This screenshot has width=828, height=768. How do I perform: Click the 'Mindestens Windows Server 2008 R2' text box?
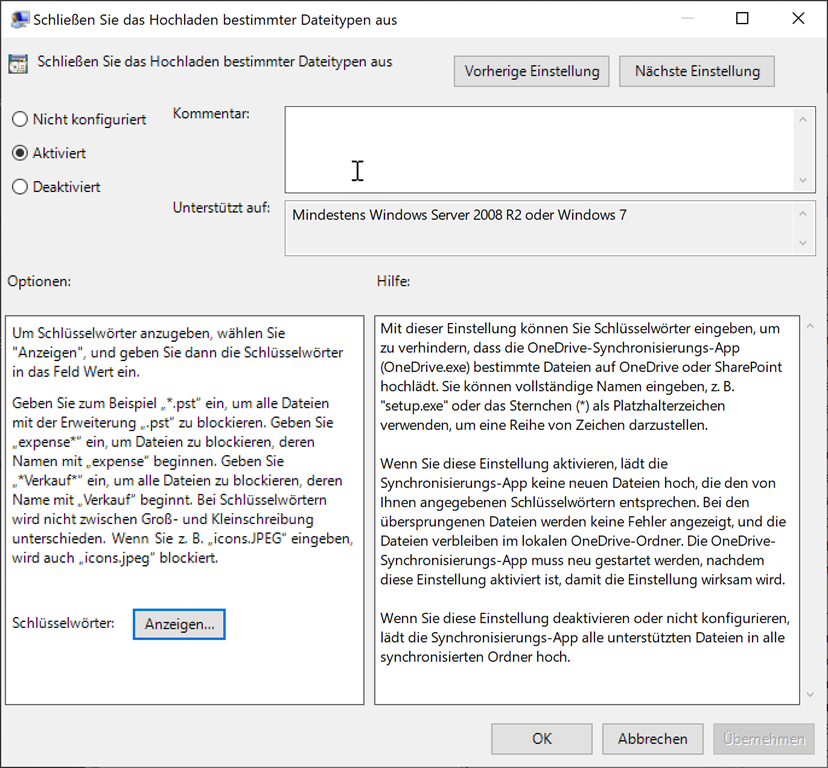pos(540,229)
